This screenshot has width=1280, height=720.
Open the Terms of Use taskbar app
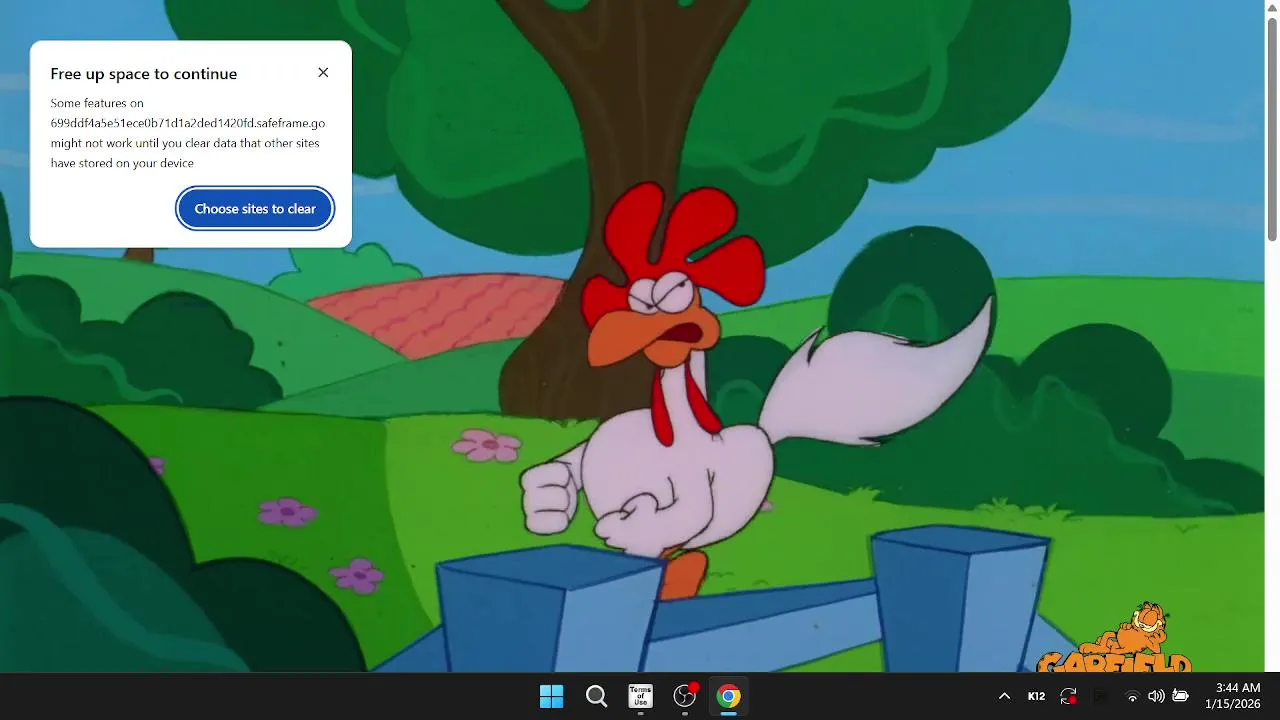(x=640, y=696)
